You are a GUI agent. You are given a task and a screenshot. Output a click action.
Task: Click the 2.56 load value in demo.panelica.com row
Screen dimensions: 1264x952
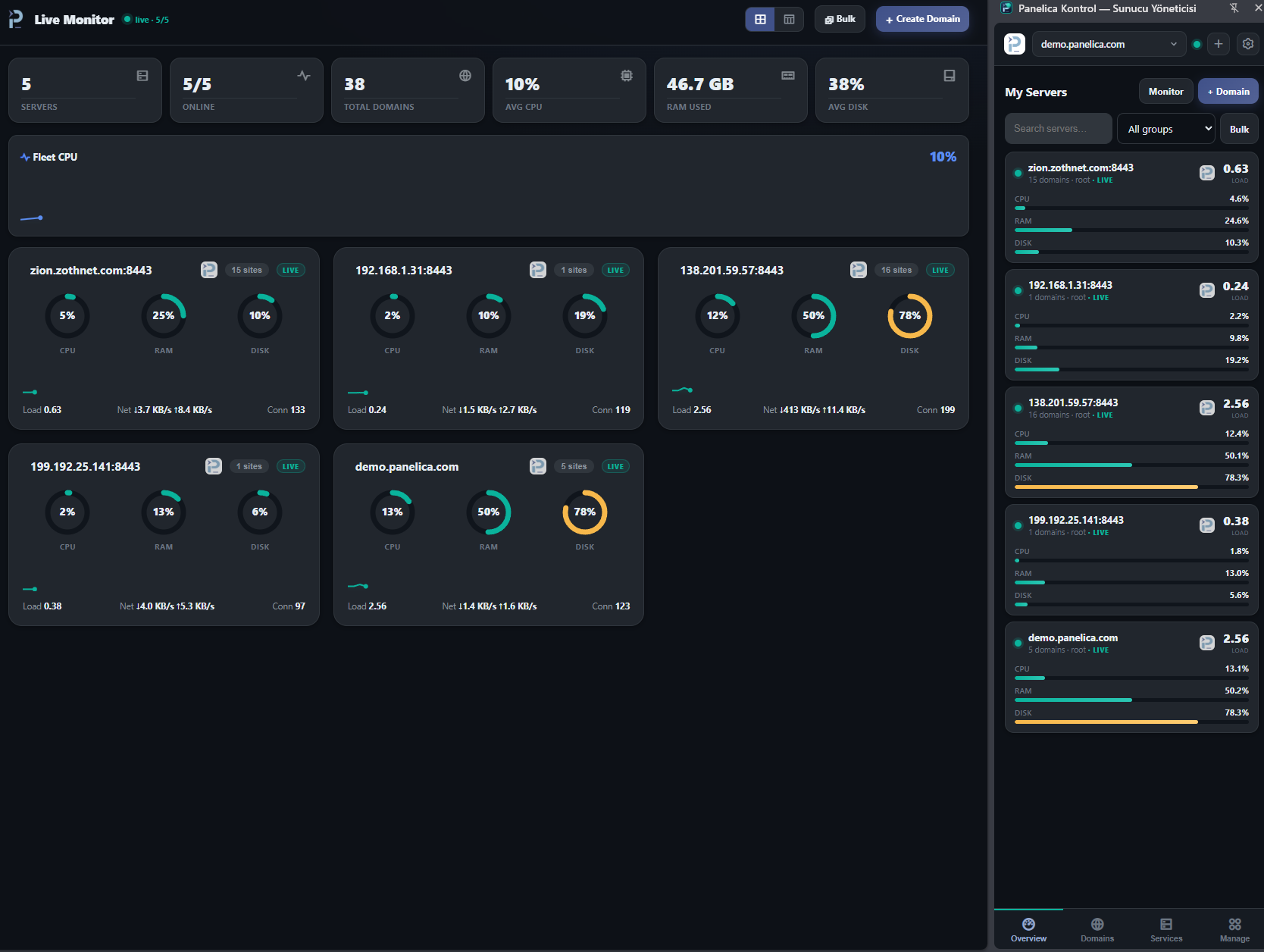[x=1236, y=639]
